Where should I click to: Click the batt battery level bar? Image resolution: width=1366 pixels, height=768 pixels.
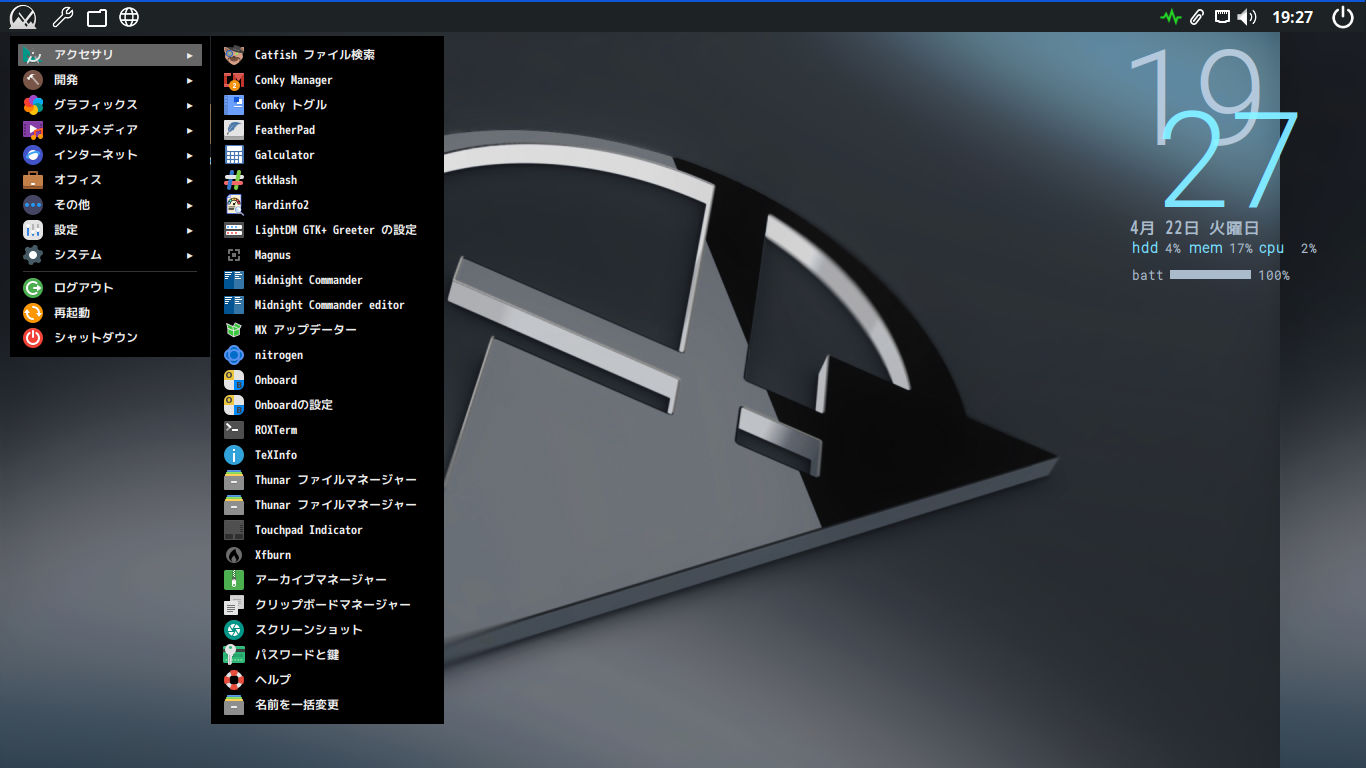(1210, 275)
